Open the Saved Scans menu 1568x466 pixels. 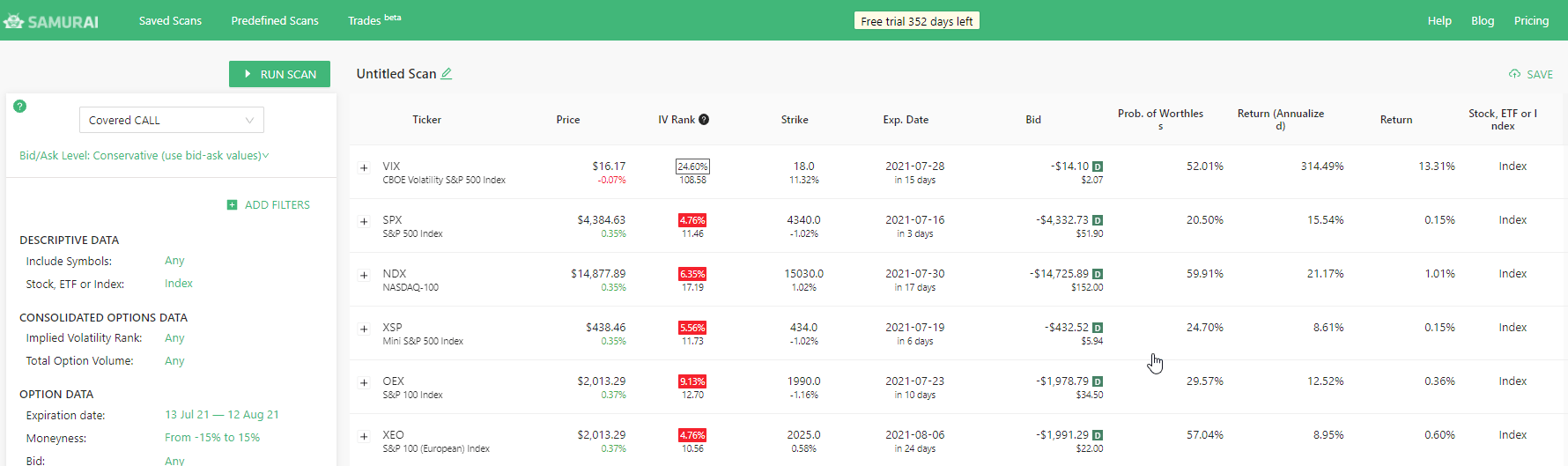170,20
